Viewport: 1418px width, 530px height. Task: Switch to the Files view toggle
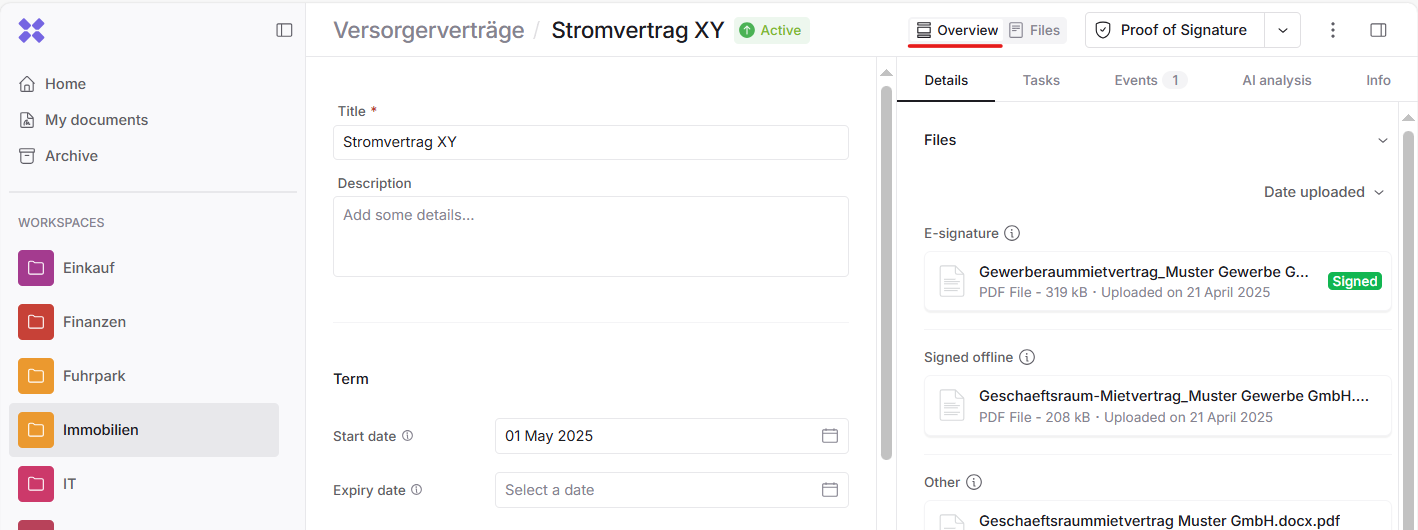click(x=1035, y=30)
